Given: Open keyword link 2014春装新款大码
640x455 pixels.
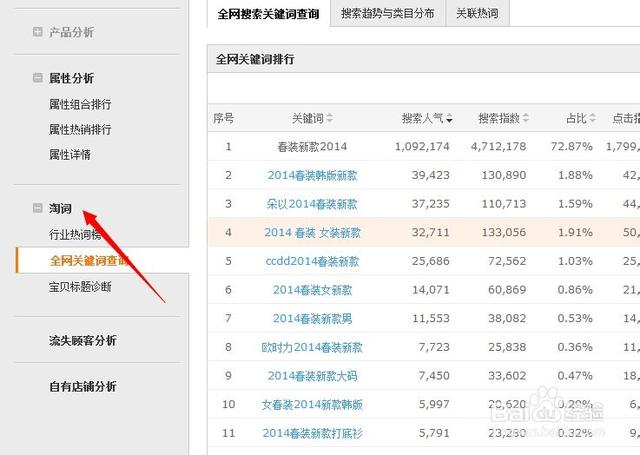Looking at the screenshot, I should click(x=312, y=376).
